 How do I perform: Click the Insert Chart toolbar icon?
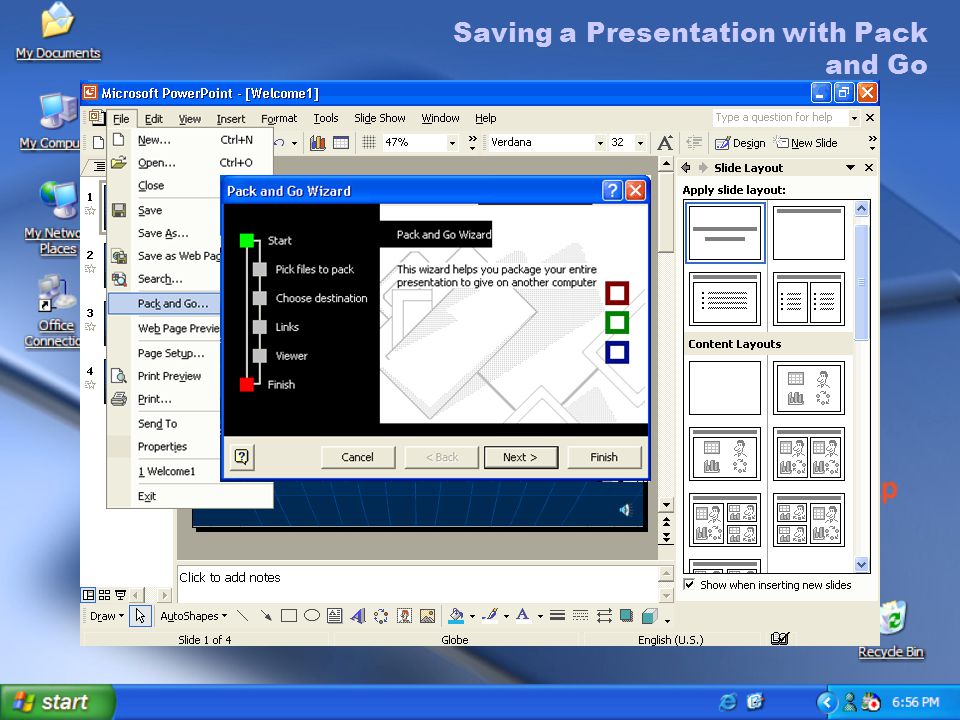(x=318, y=143)
